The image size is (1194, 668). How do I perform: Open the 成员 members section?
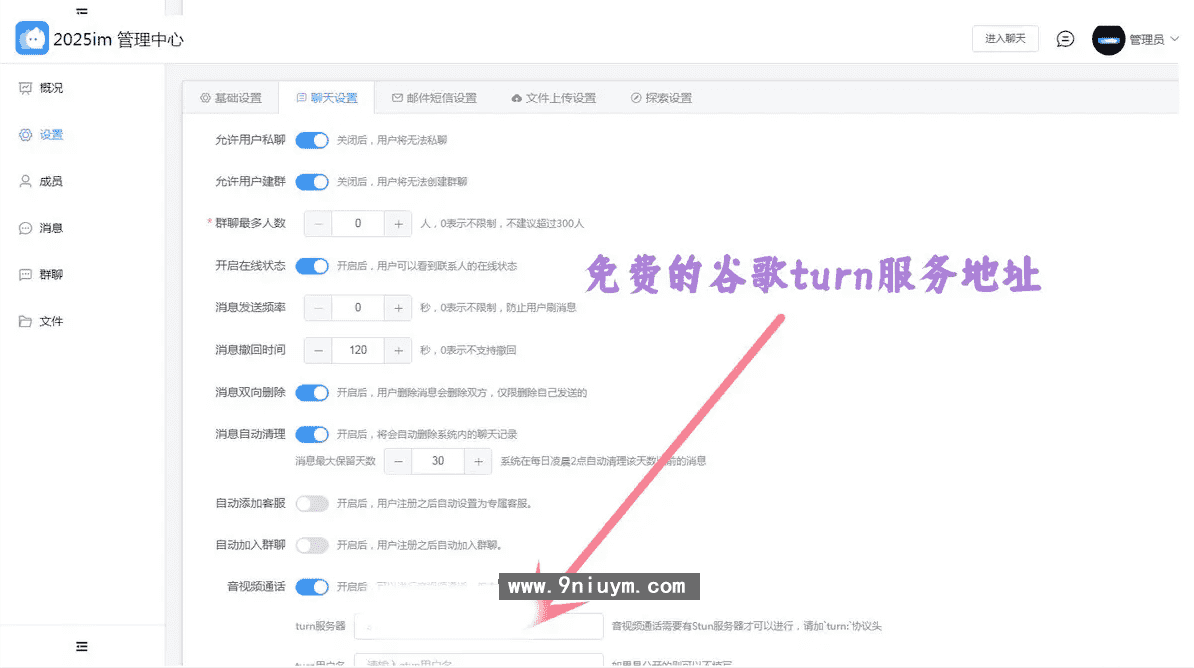tap(49, 181)
